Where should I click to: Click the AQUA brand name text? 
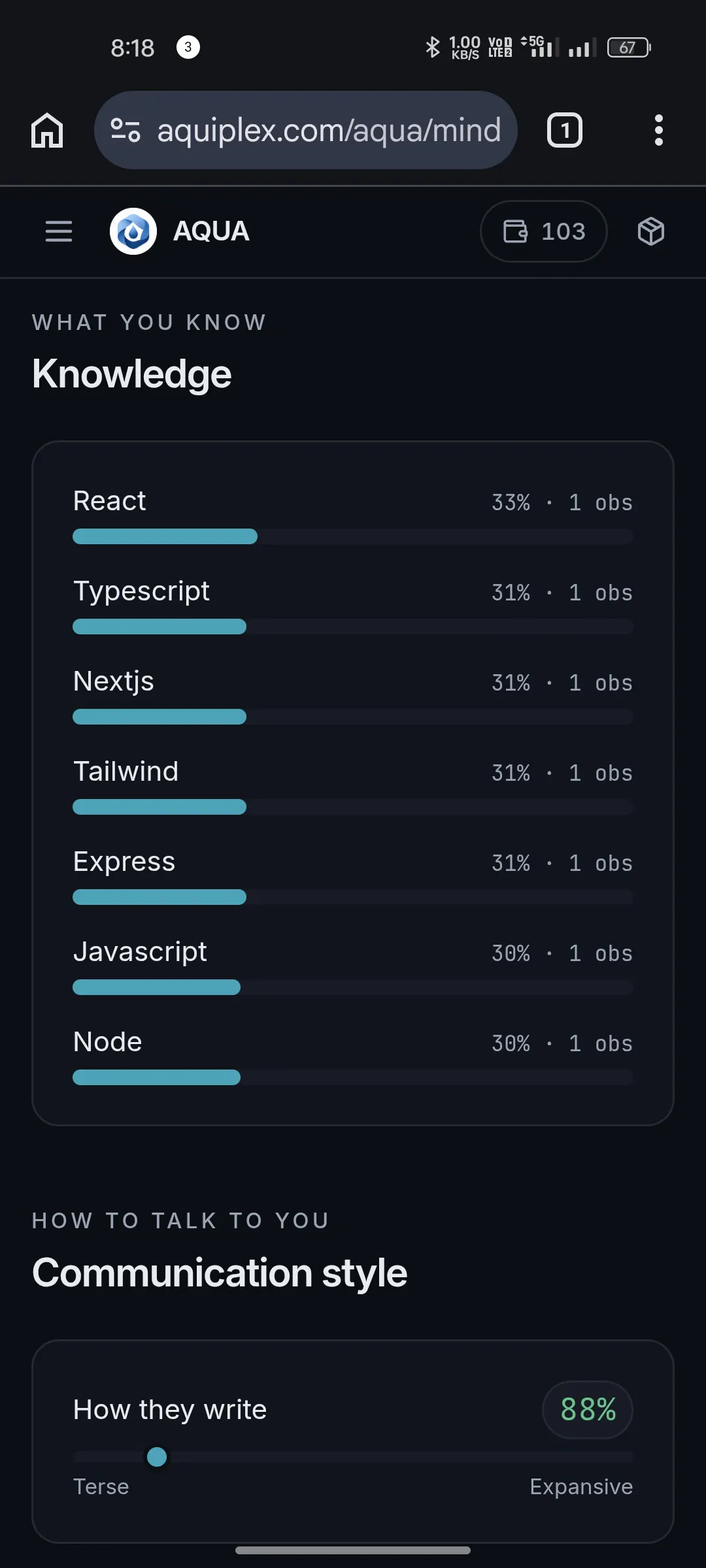click(211, 231)
